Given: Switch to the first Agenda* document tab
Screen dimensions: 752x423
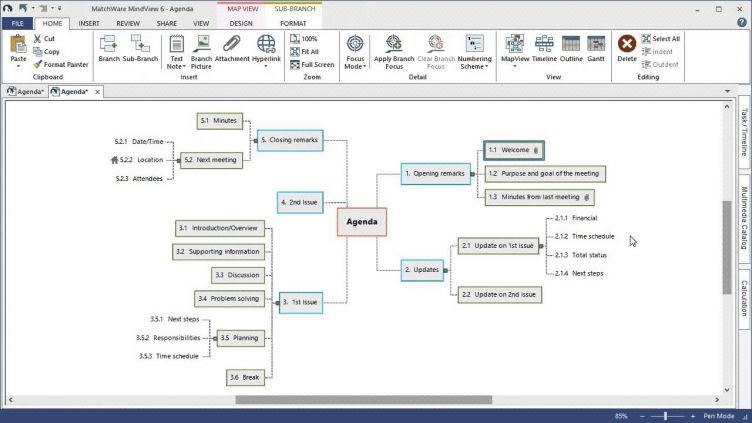Looking at the screenshot, I should pos(25,91).
